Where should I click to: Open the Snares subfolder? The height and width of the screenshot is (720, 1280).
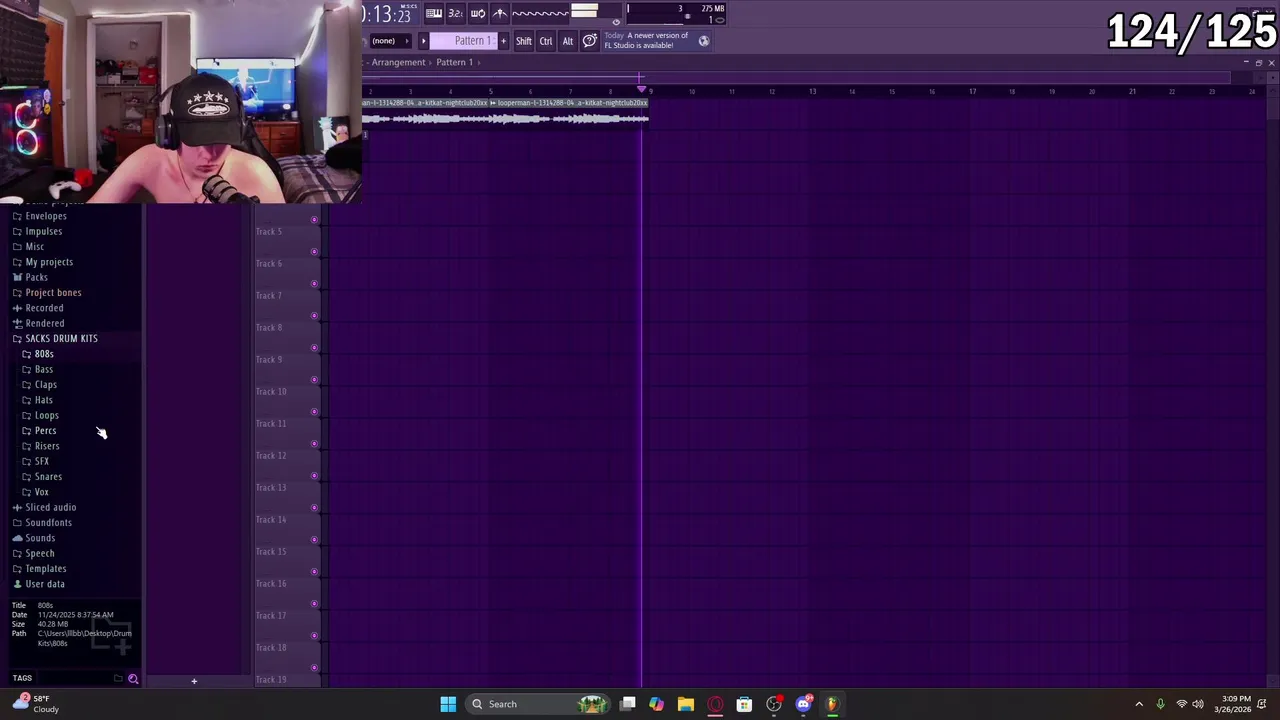click(x=48, y=477)
